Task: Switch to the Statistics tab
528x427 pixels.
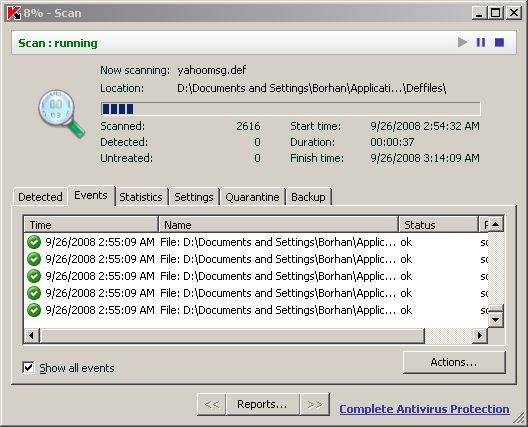Action: click(141, 197)
